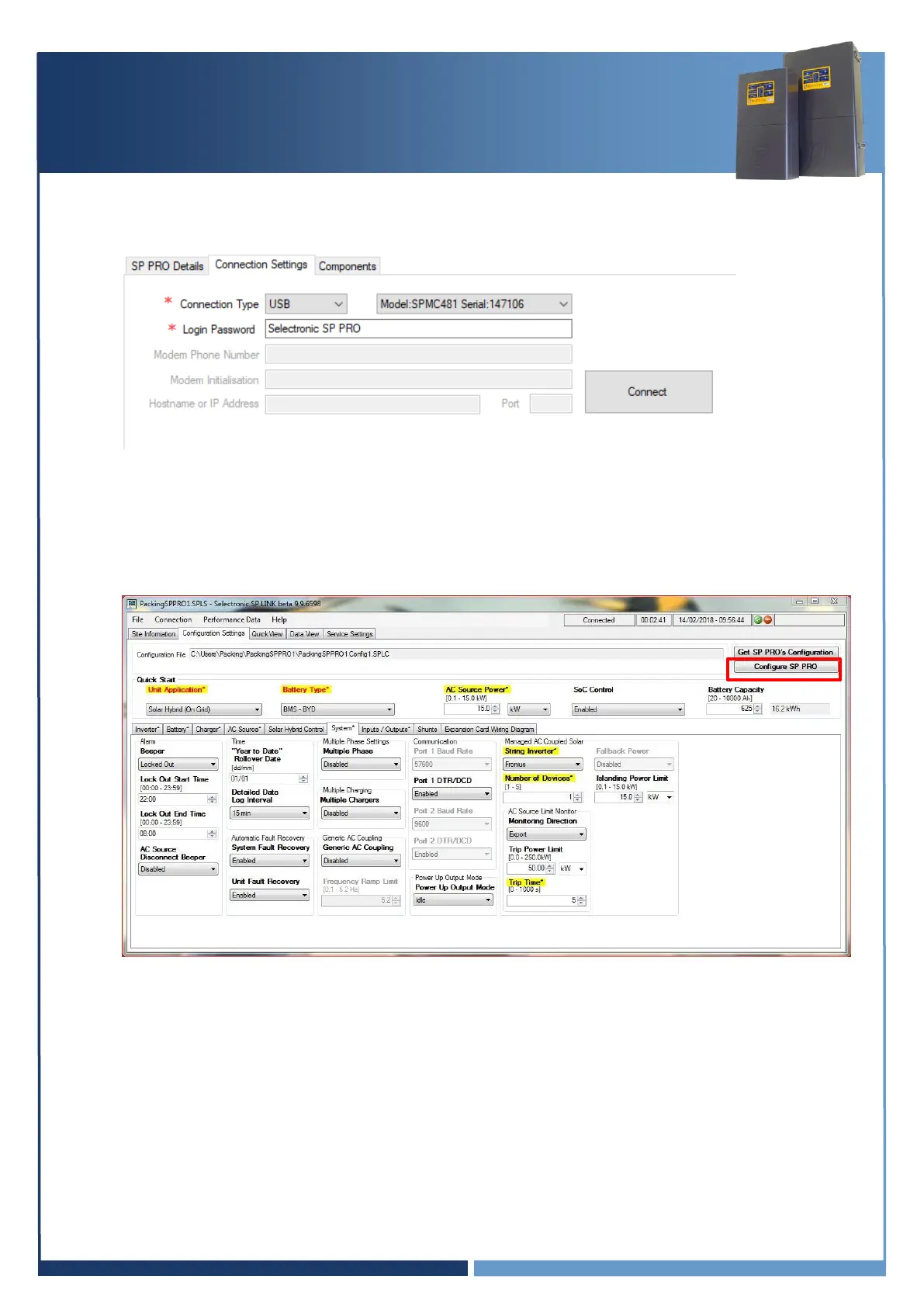Open the Expansion Card Wiring Diagram tab

489,730
